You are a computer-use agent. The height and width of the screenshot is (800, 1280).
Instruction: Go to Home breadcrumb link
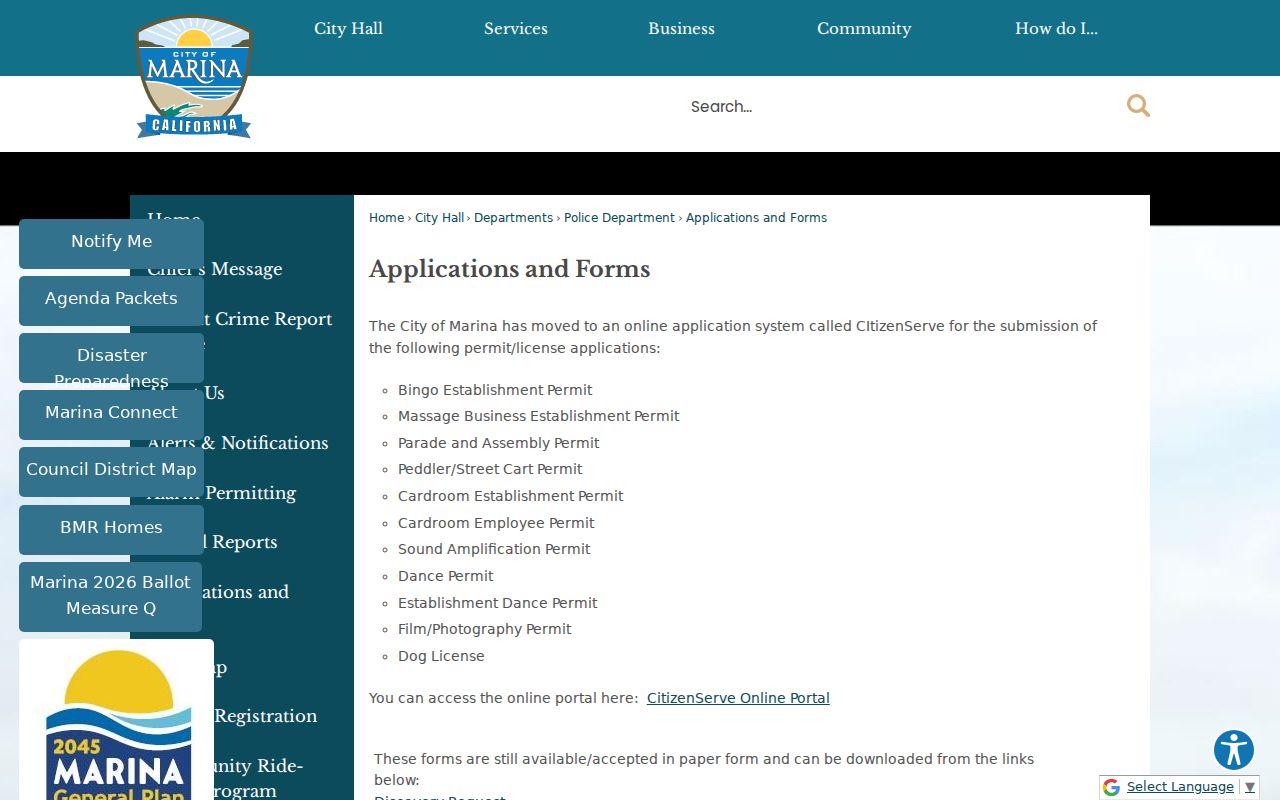(x=386, y=218)
